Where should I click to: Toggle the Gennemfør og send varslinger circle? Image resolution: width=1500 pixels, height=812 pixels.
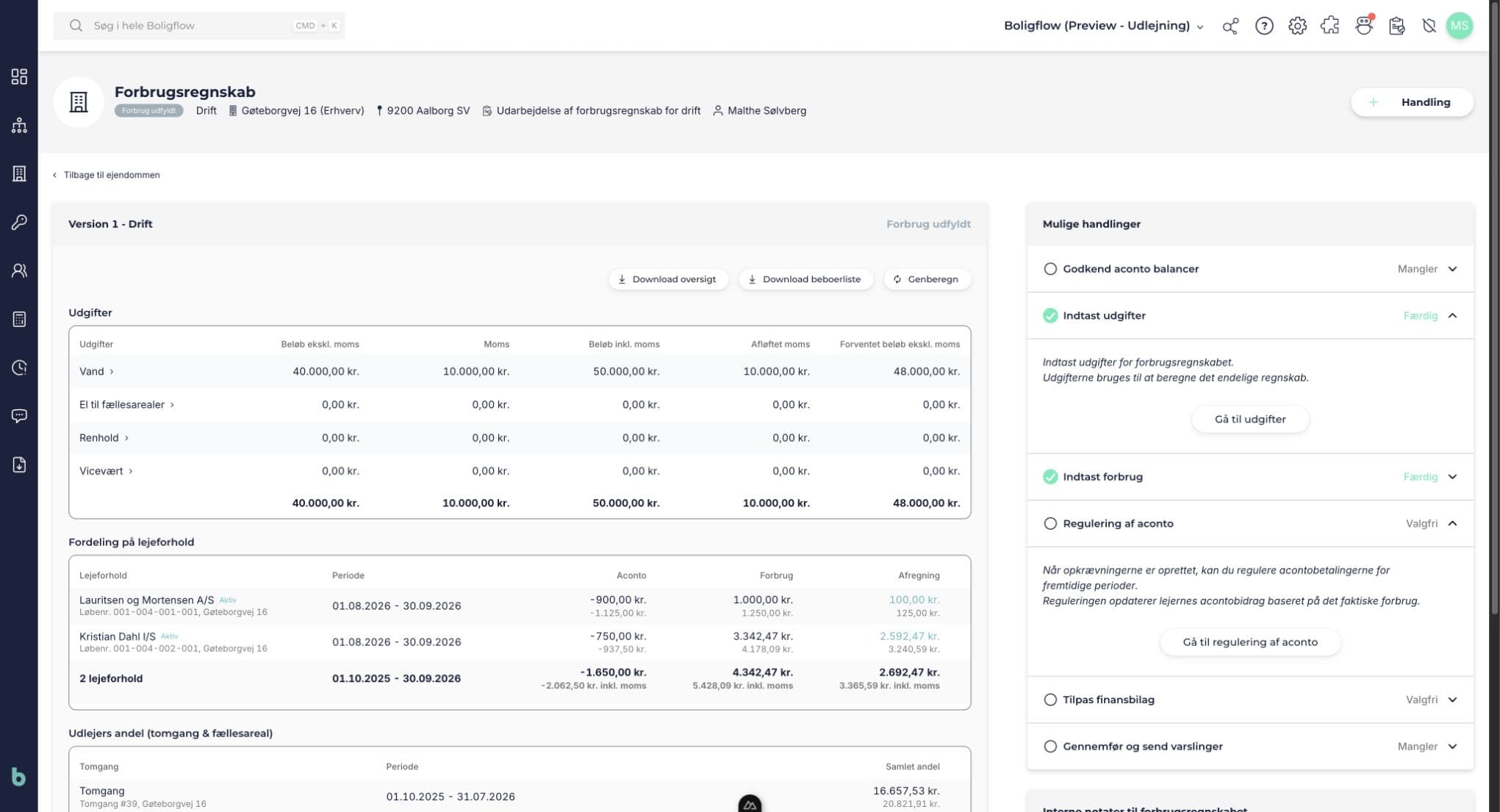1050,747
